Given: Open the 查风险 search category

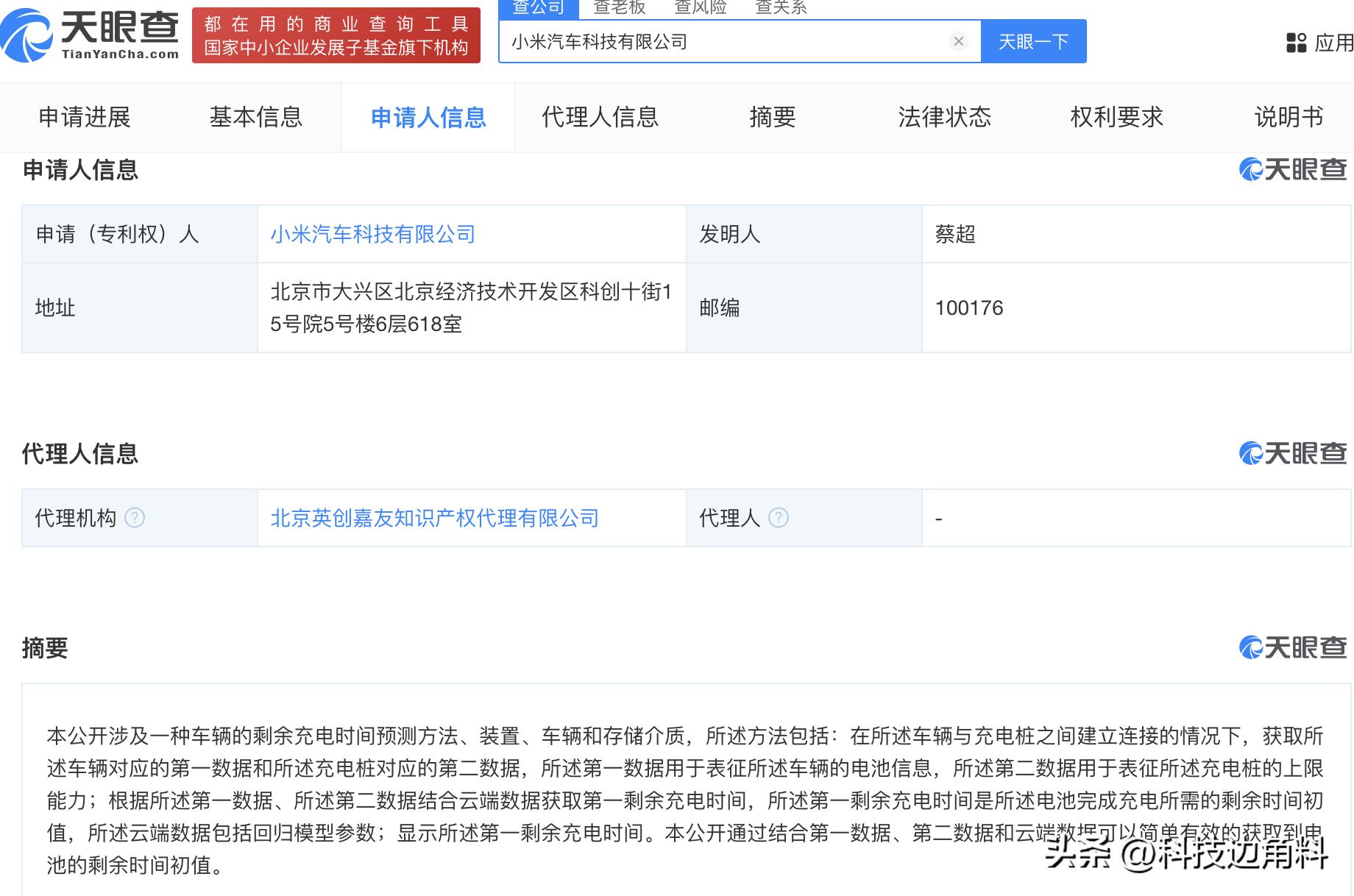Looking at the screenshot, I should point(701,7).
